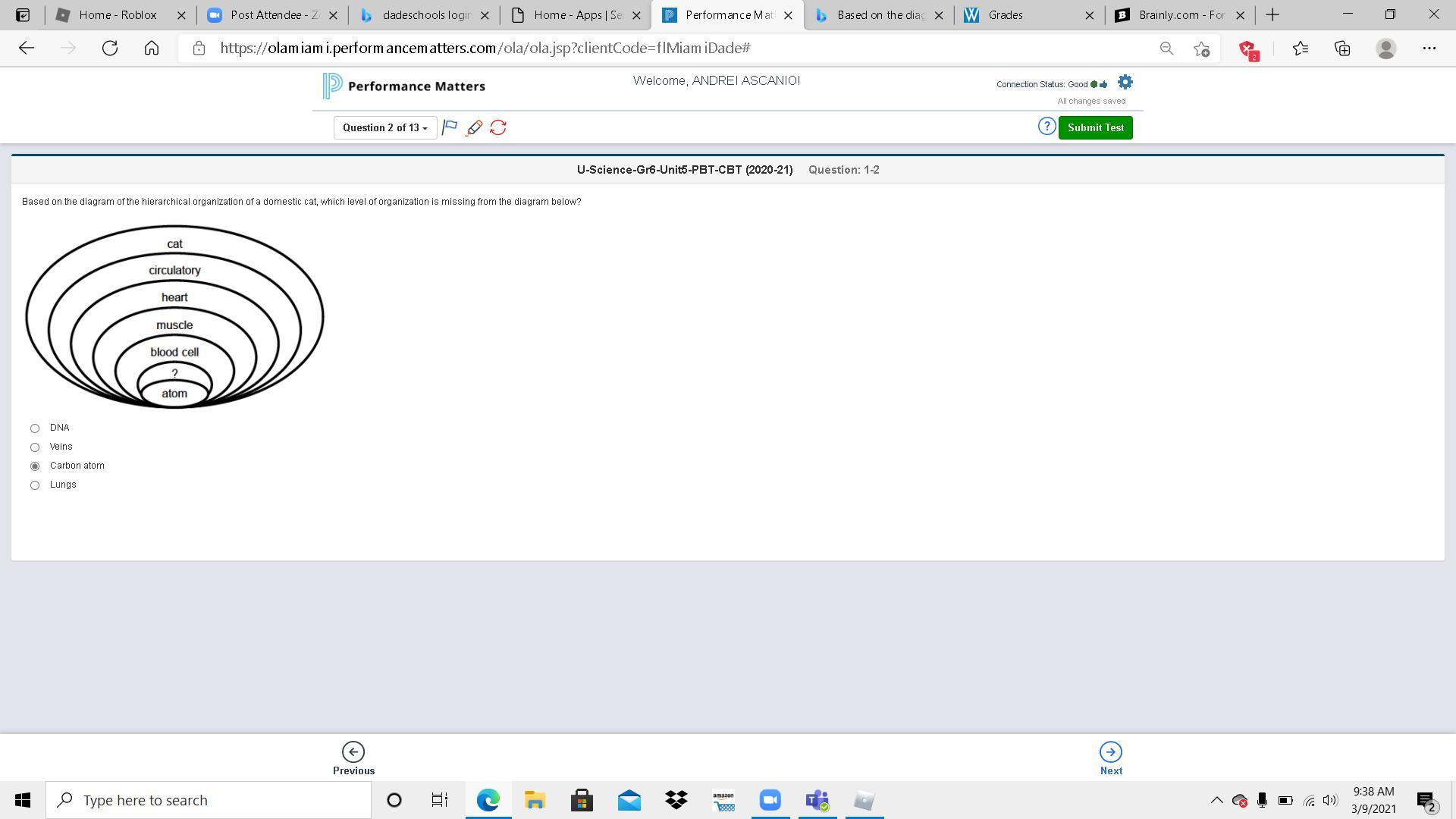Select the Veins answer option

point(35,447)
